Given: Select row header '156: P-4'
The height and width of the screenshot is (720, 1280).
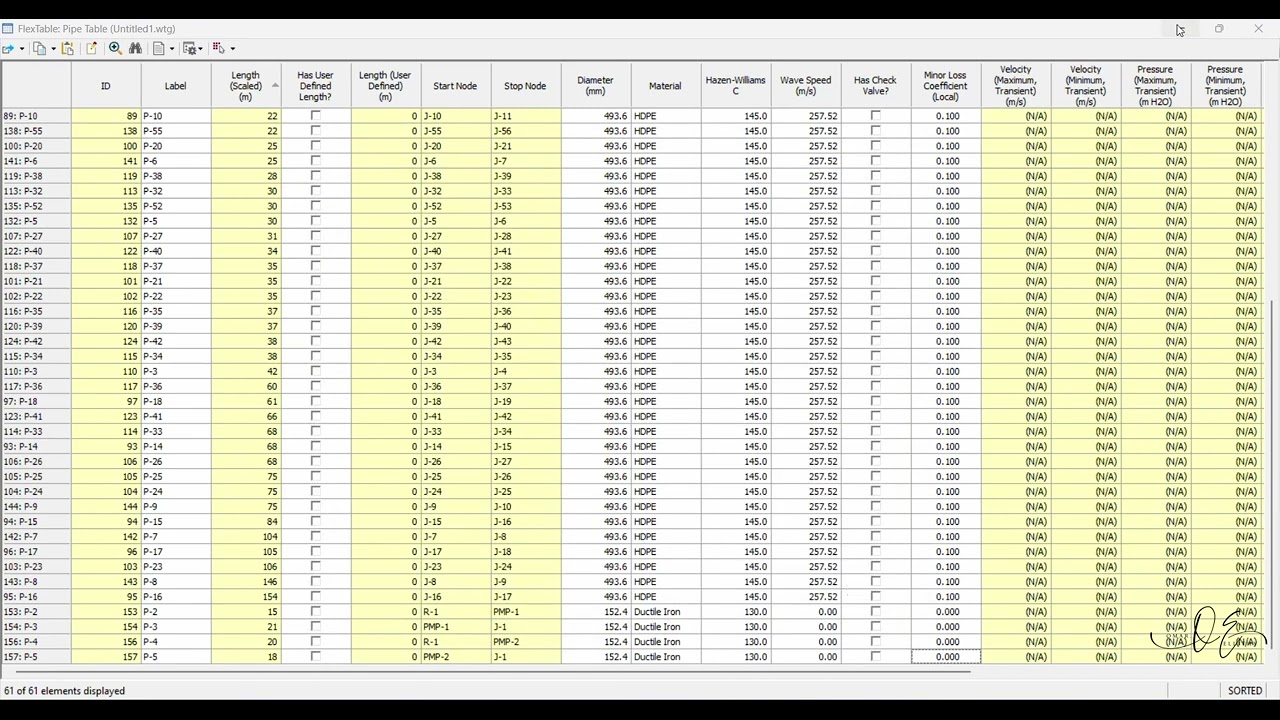Looking at the screenshot, I should tap(36, 642).
